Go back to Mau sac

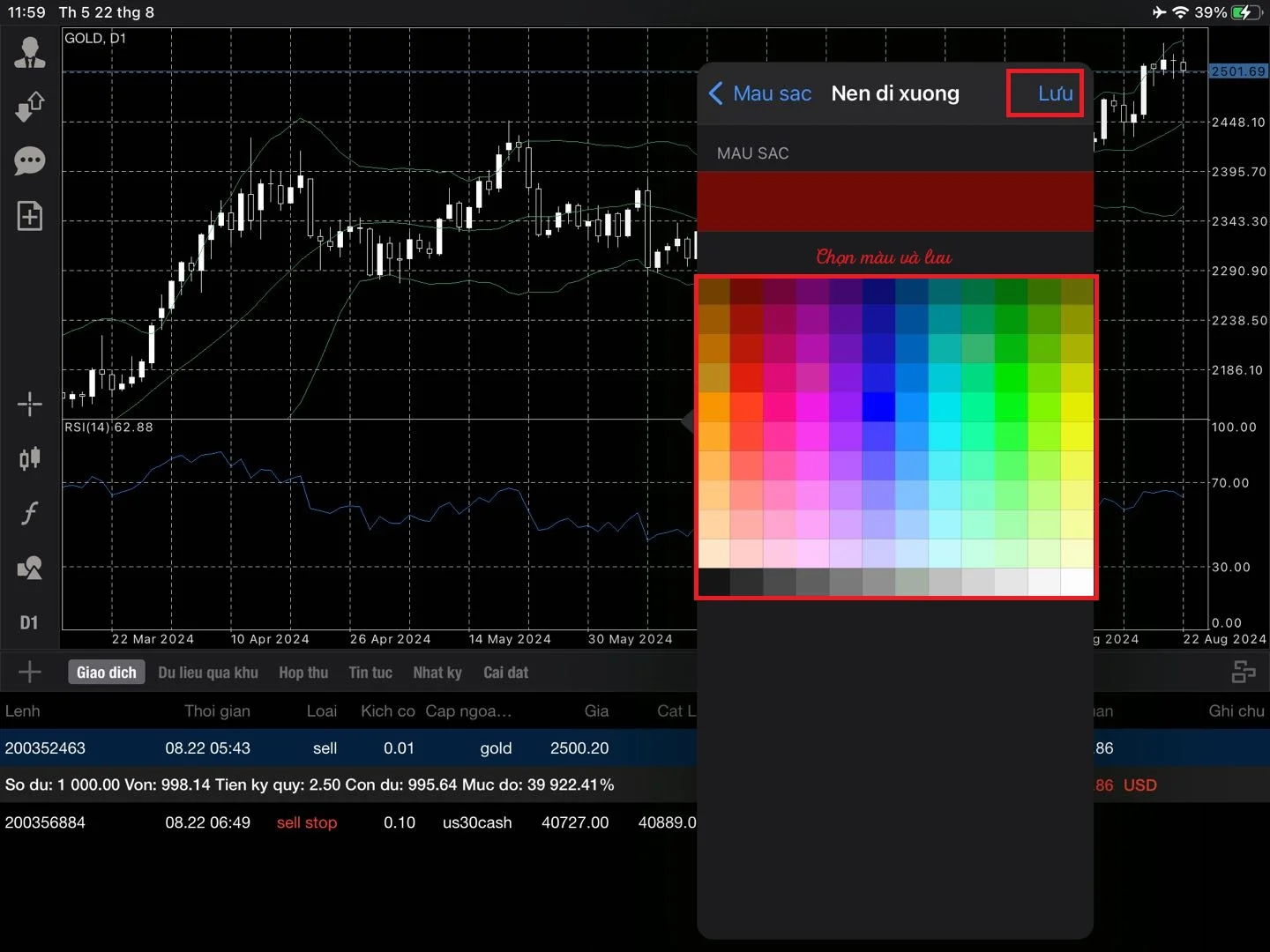coord(760,93)
